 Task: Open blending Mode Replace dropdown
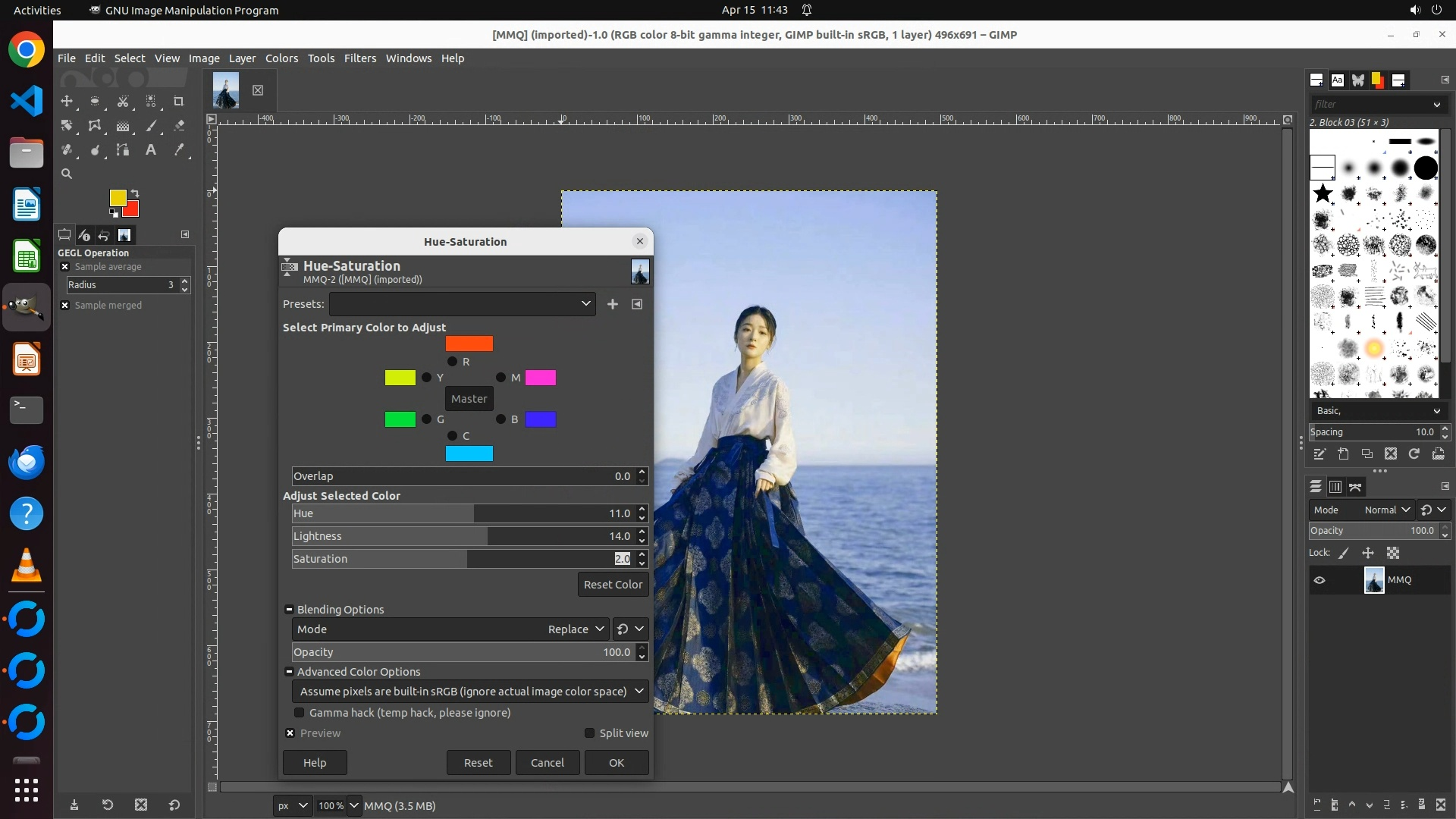tap(576, 629)
